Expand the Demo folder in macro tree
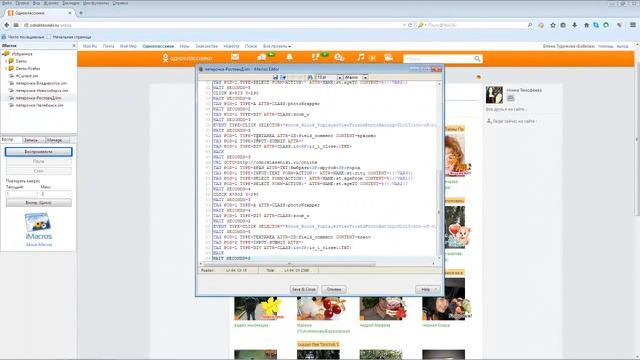Screen dimensions: 640x360 6,61
